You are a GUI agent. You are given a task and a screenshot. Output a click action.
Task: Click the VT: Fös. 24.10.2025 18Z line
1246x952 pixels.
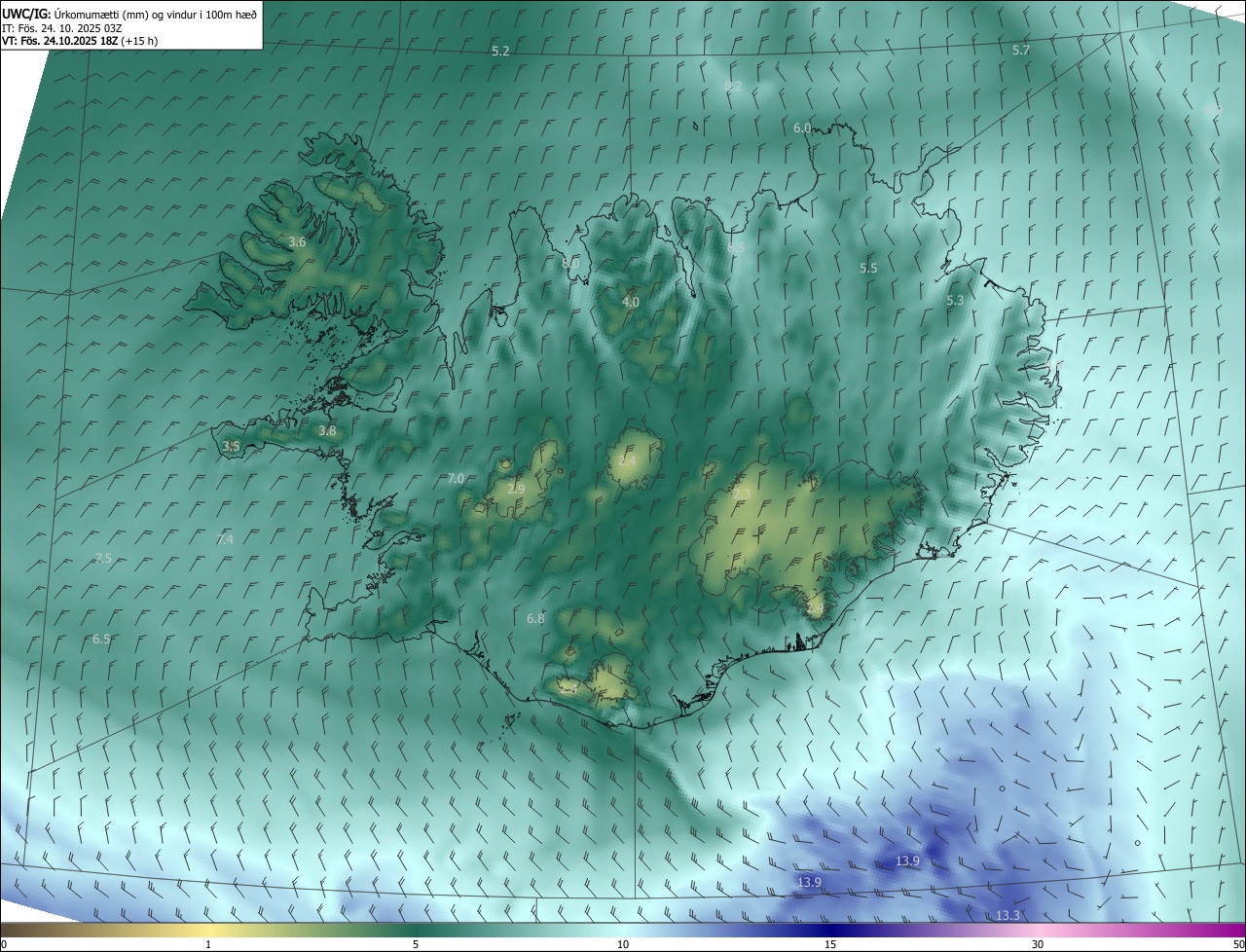80,41
